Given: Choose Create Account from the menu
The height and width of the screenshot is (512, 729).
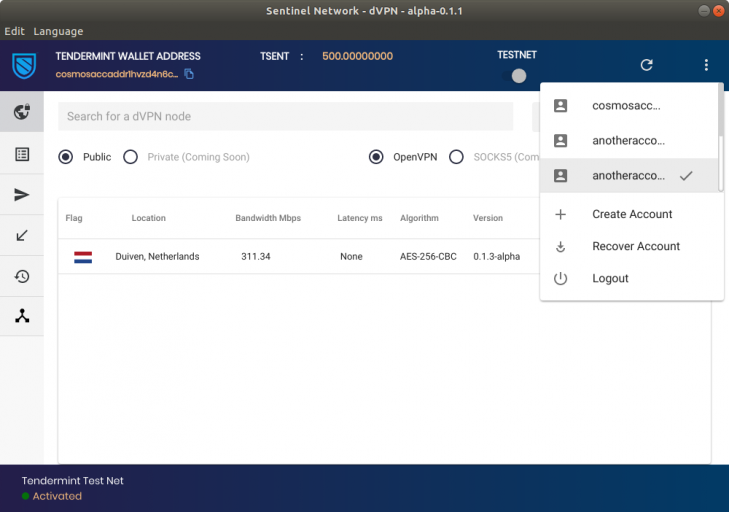Looking at the screenshot, I should [632, 214].
